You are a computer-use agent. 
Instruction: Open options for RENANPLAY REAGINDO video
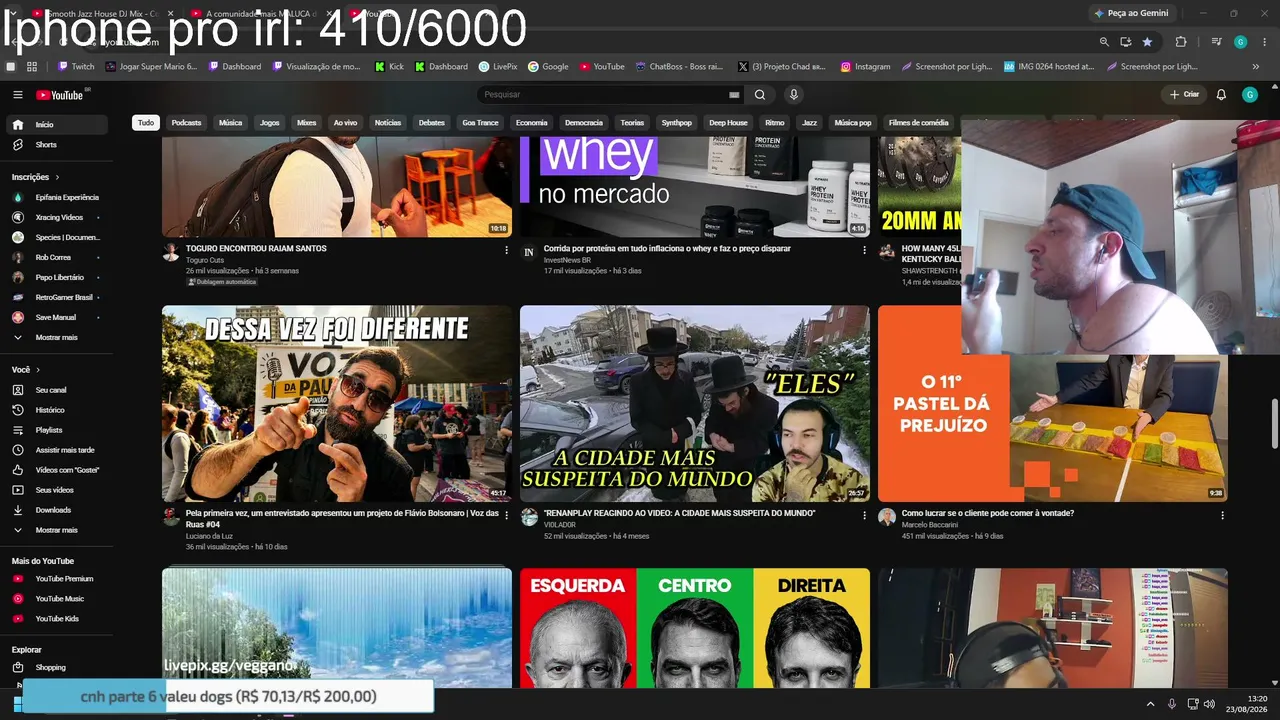865,515
